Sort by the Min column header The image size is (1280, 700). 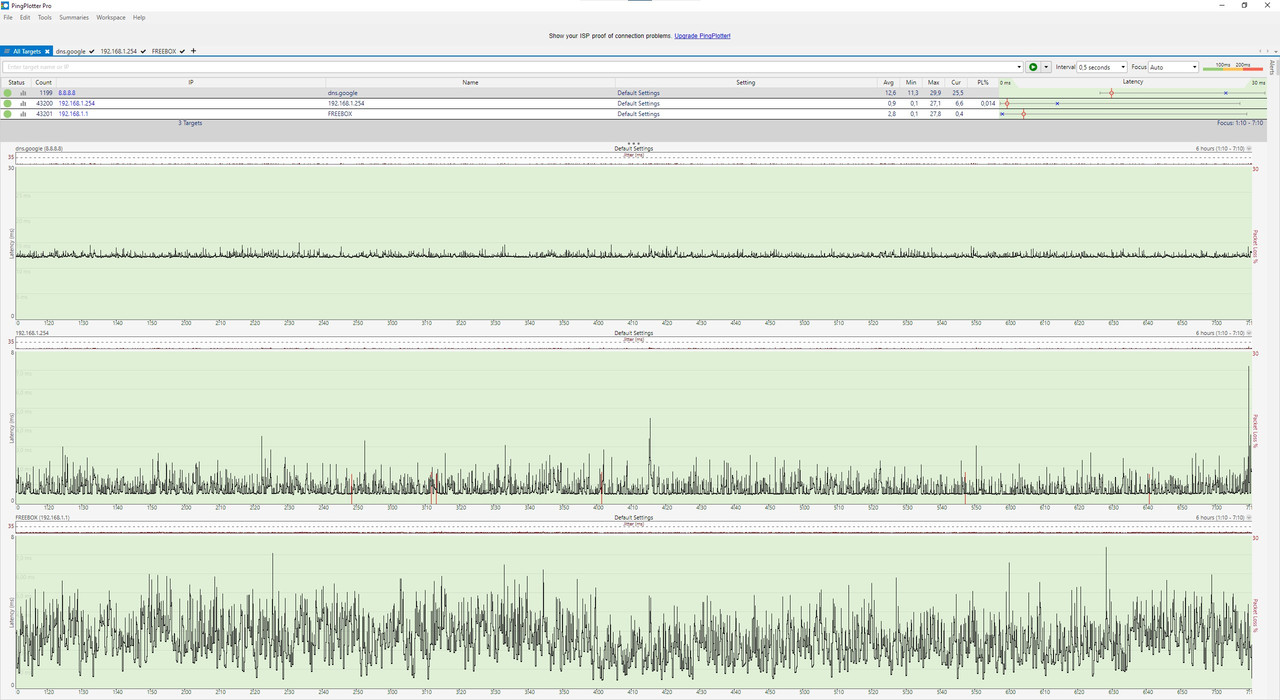point(911,82)
